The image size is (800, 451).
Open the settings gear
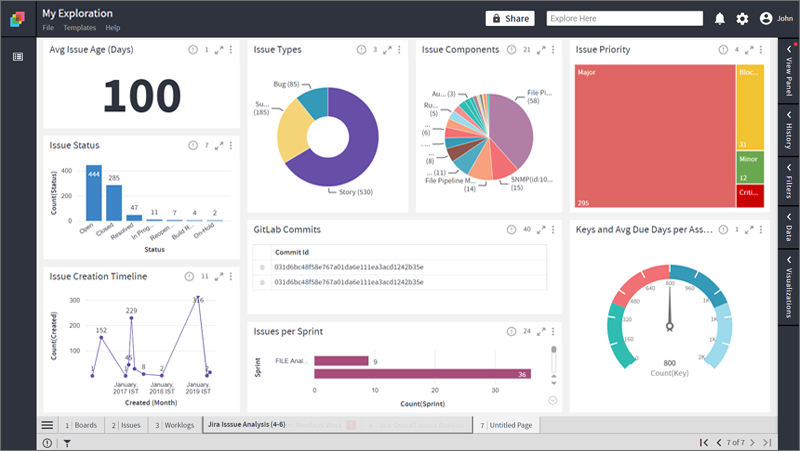[x=742, y=19]
